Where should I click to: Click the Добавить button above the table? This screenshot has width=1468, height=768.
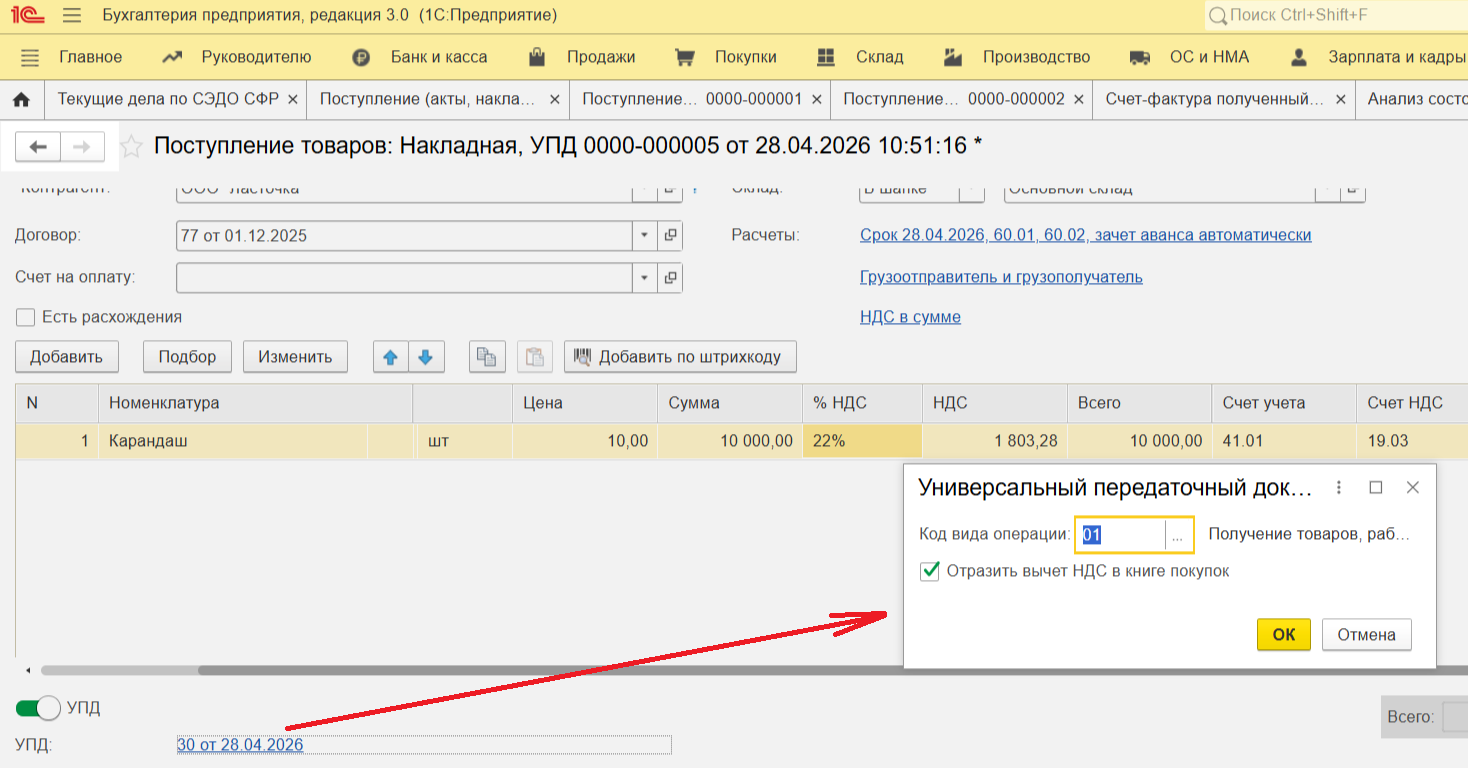pyautogui.click(x=67, y=357)
